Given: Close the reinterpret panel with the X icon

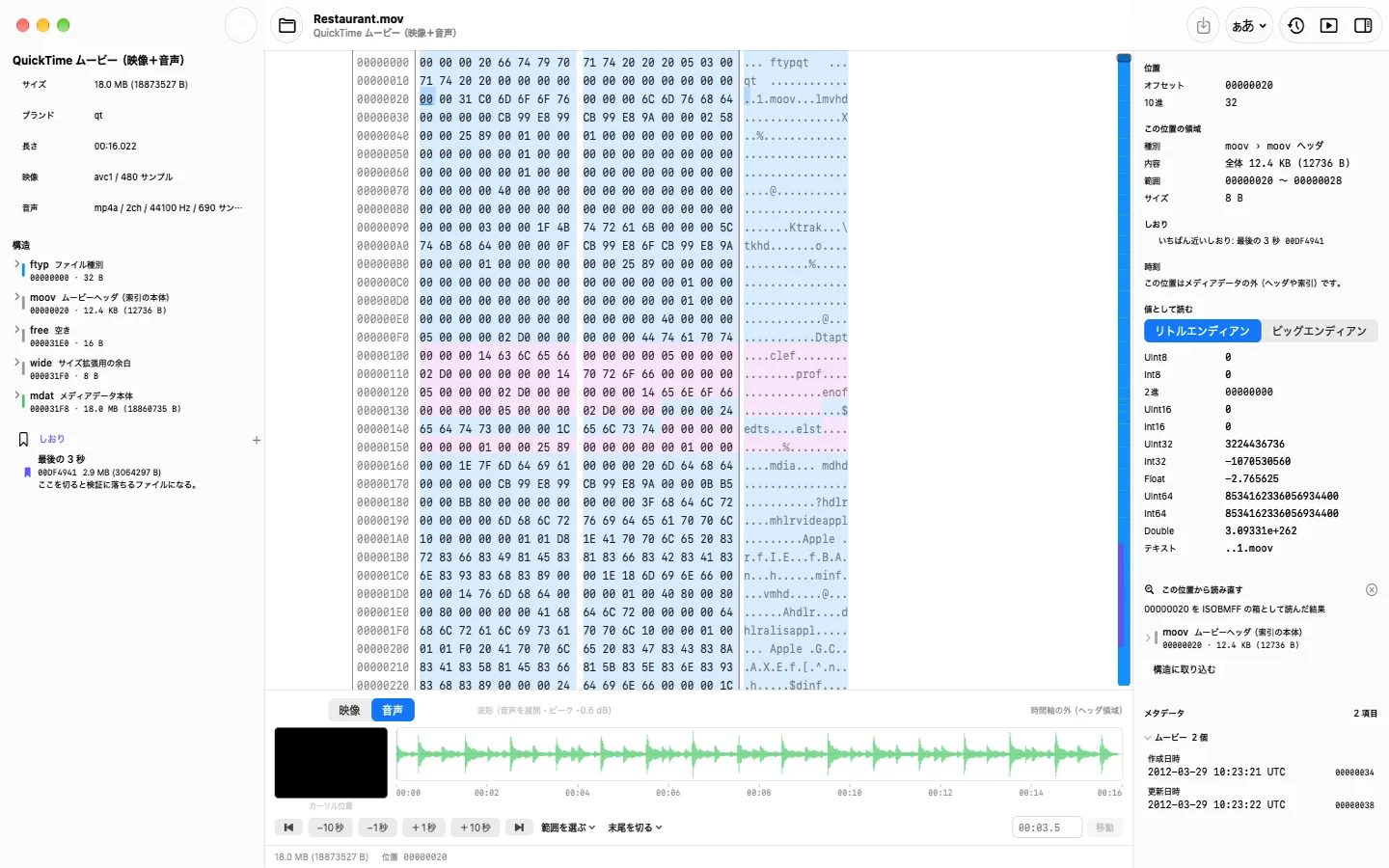Looking at the screenshot, I should point(1372,589).
